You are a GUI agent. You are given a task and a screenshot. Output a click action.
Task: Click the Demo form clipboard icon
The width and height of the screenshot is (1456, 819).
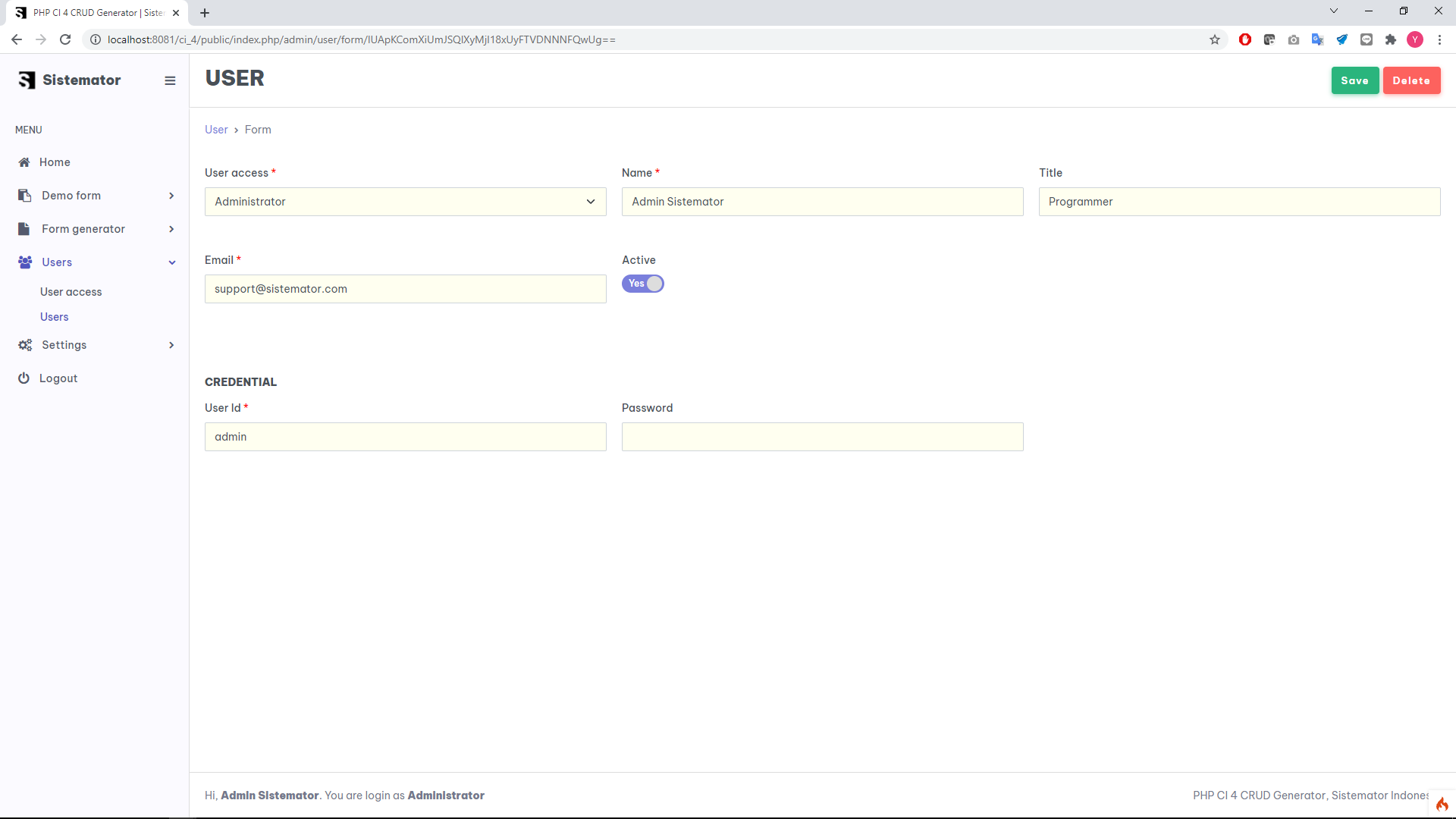pos(24,196)
